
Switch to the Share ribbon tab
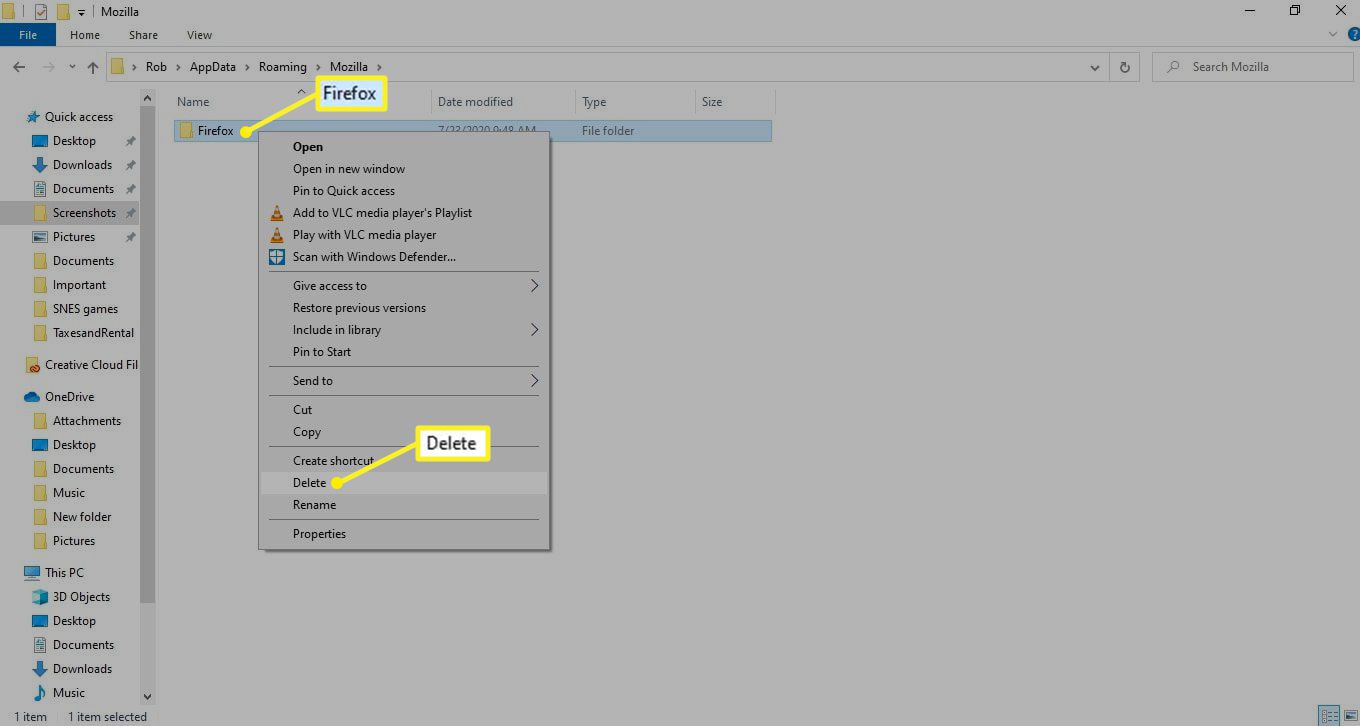click(x=143, y=35)
